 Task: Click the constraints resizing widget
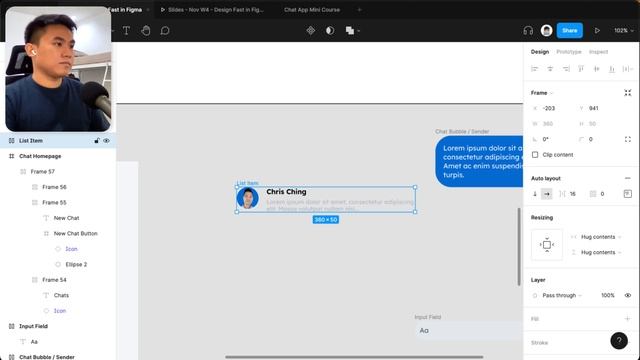point(547,245)
